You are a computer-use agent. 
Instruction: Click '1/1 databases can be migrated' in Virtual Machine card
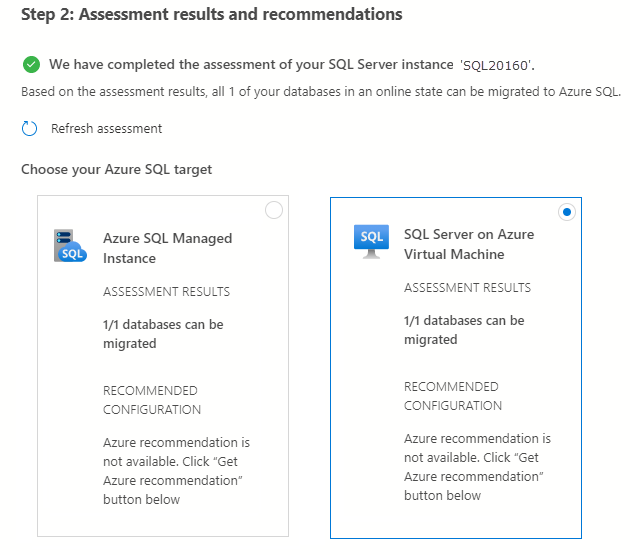[x=464, y=330]
